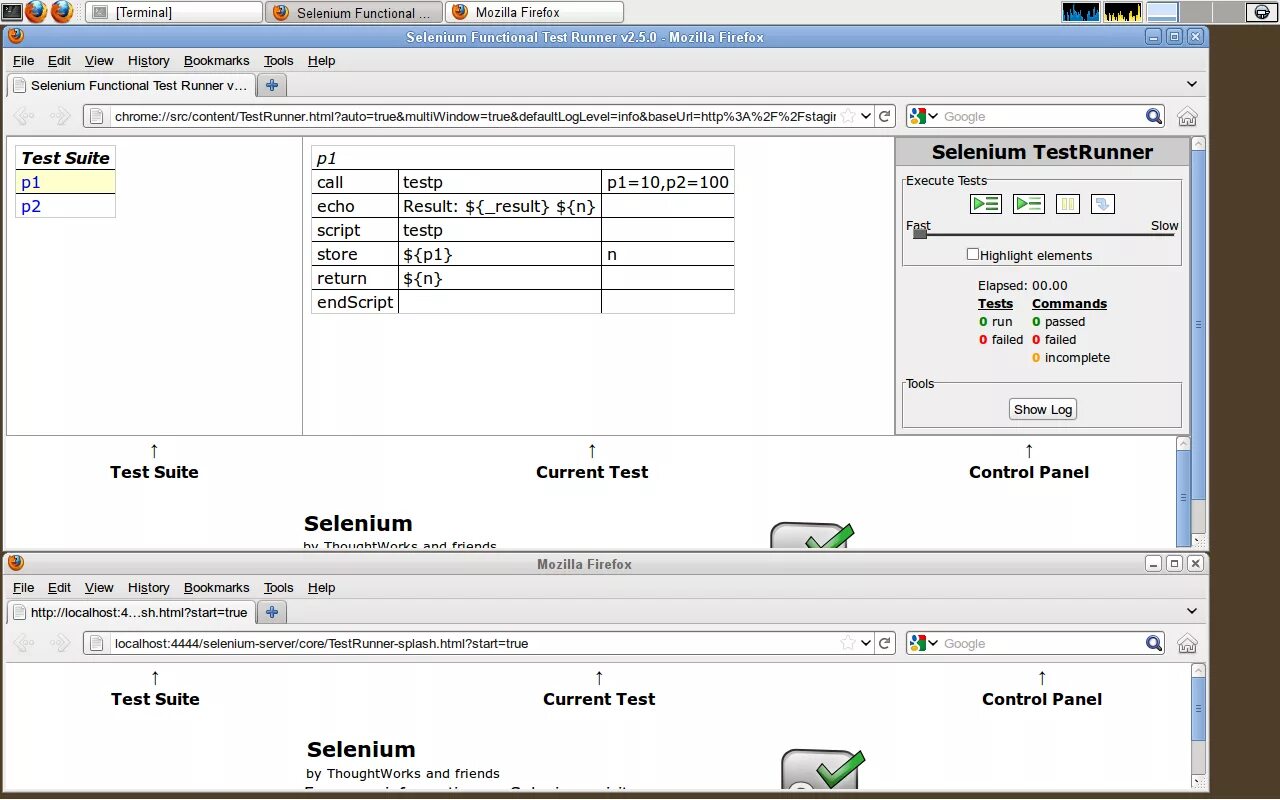Image resolution: width=1280 pixels, height=800 pixels.
Task: Open File menu in top Firefox window
Action: click(23, 60)
